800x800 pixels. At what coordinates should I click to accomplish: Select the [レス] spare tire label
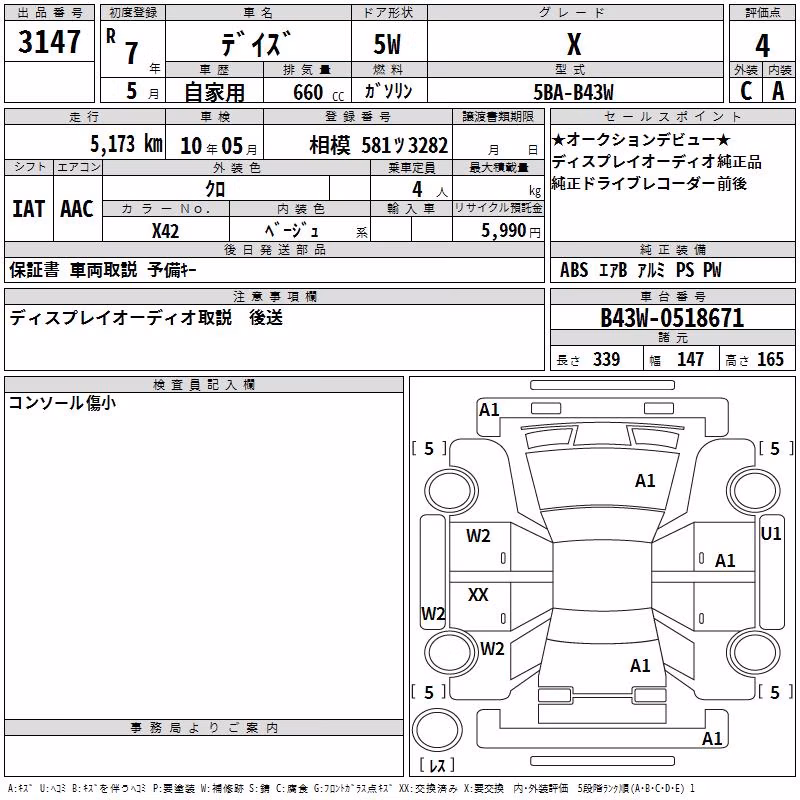(437, 765)
